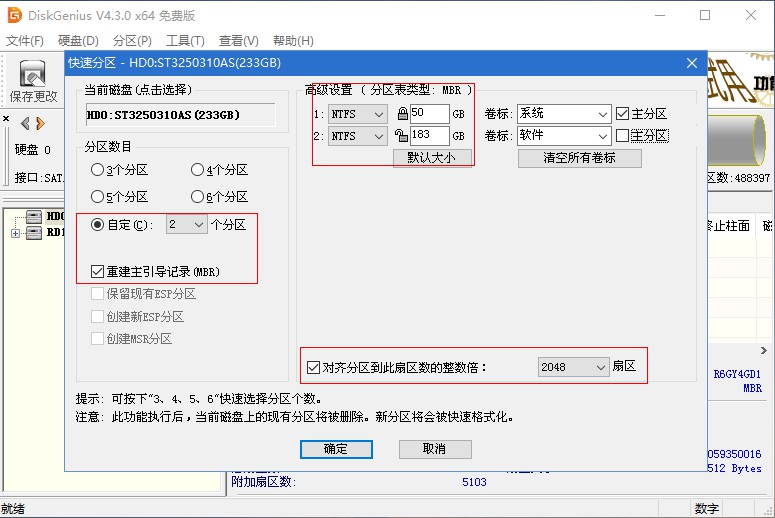
Task: Click partition 2 size field showing 183
Action: coord(430,135)
